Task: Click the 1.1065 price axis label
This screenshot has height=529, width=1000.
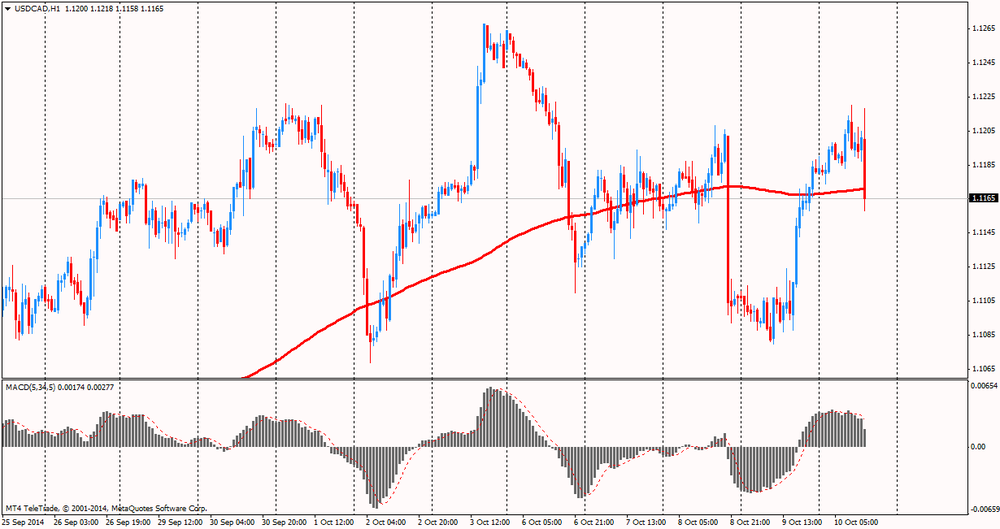Action: point(982,368)
